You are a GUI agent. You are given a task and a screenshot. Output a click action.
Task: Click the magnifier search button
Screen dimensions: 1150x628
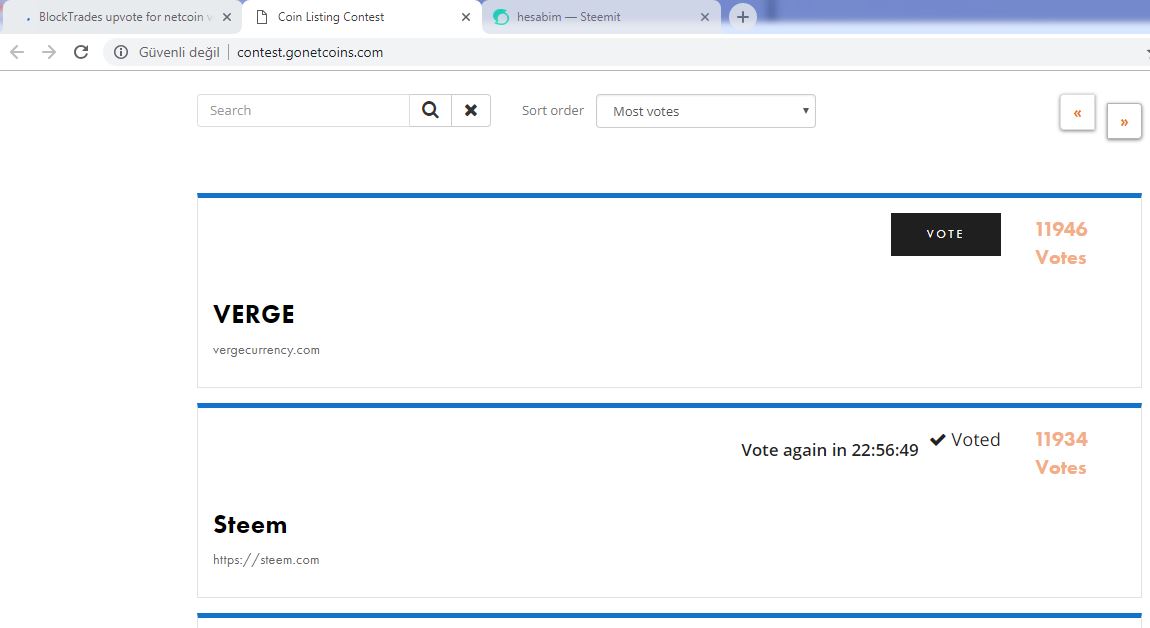pyautogui.click(x=431, y=110)
